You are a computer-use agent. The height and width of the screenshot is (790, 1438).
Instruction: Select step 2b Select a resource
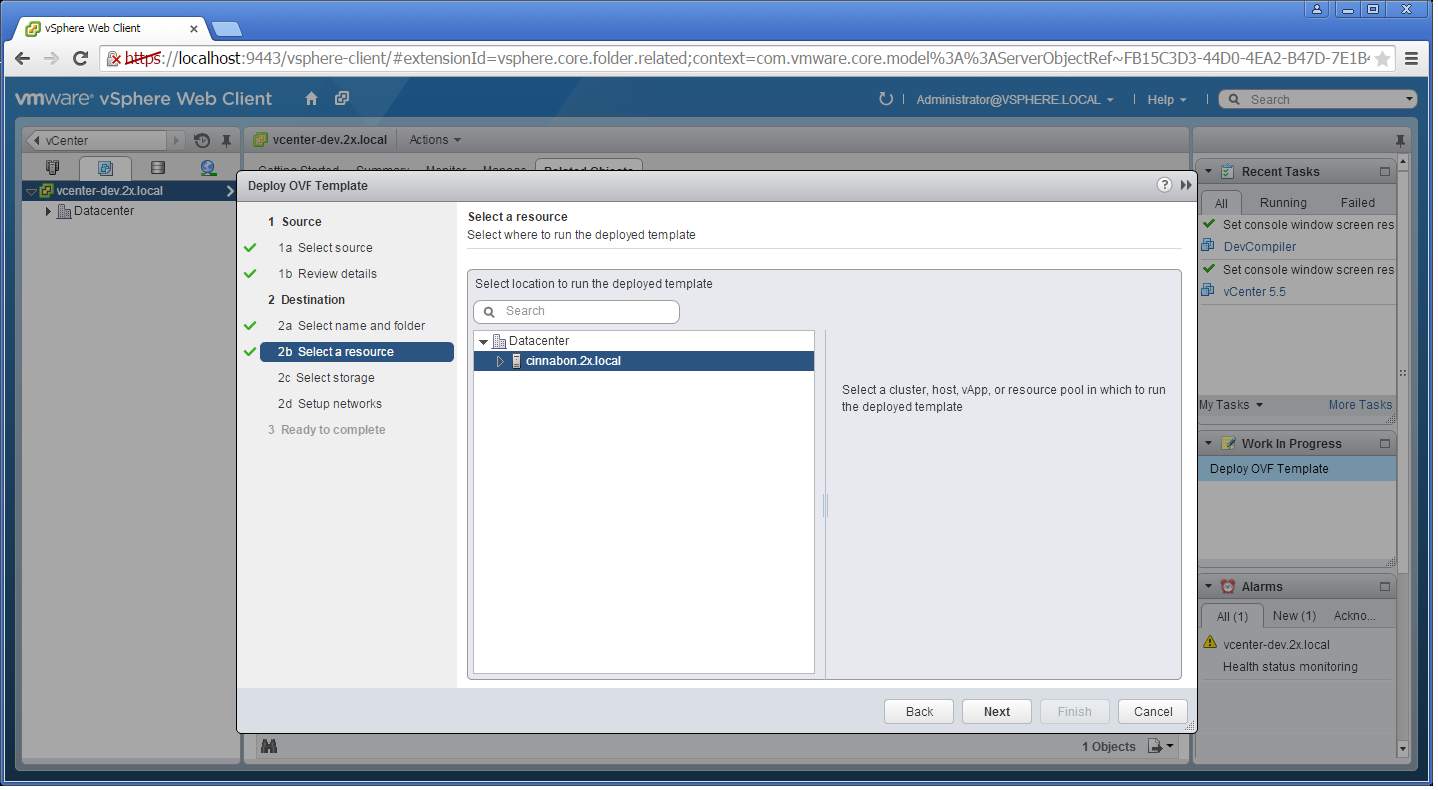coord(356,352)
